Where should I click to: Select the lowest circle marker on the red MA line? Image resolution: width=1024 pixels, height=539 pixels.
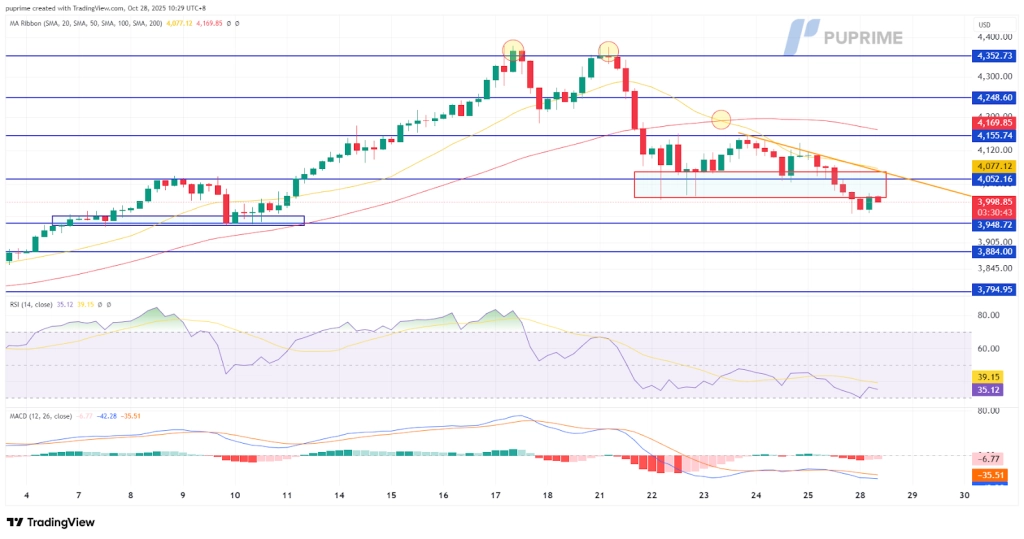[x=720, y=119]
